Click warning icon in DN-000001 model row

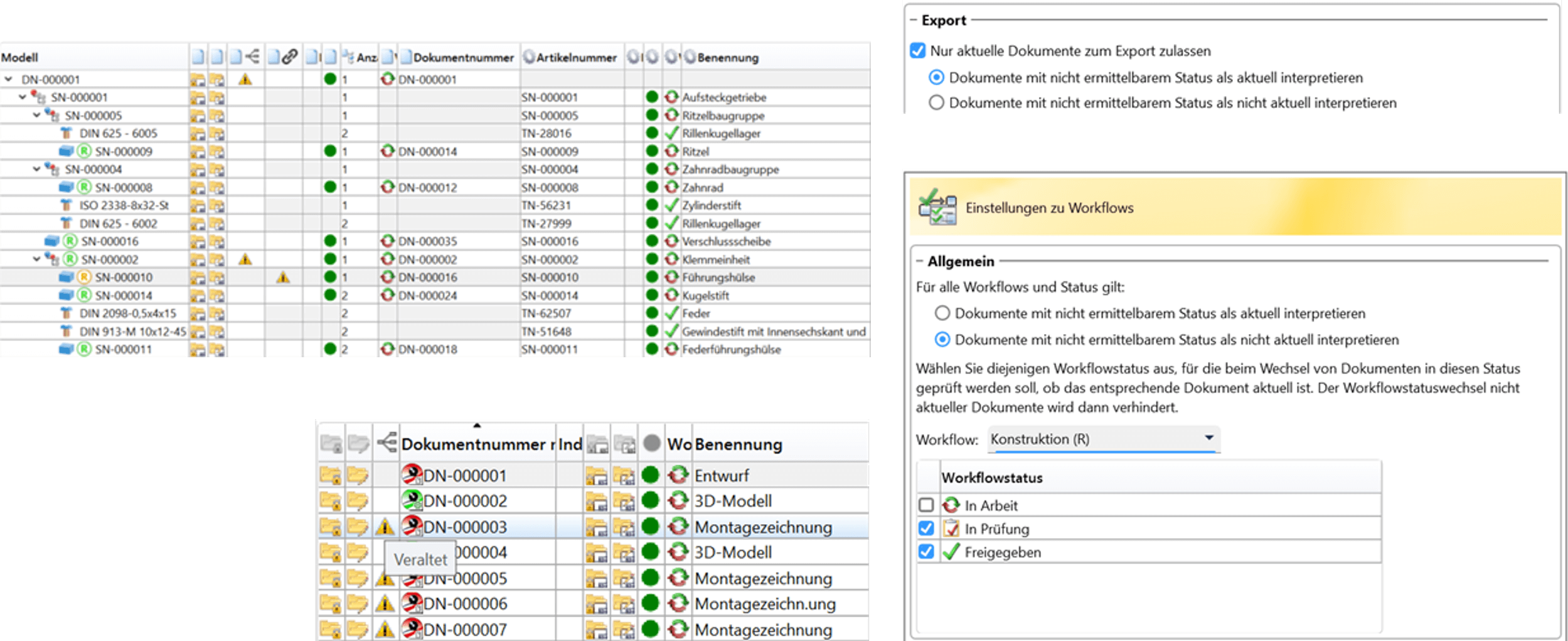pyautogui.click(x=245, y=80)
